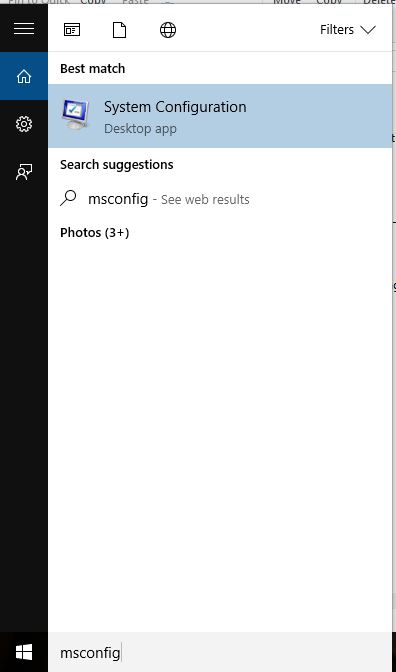396x672 pixels.
Task: Click the Desktop app subtitle text
Action: (x=140, y=129)
